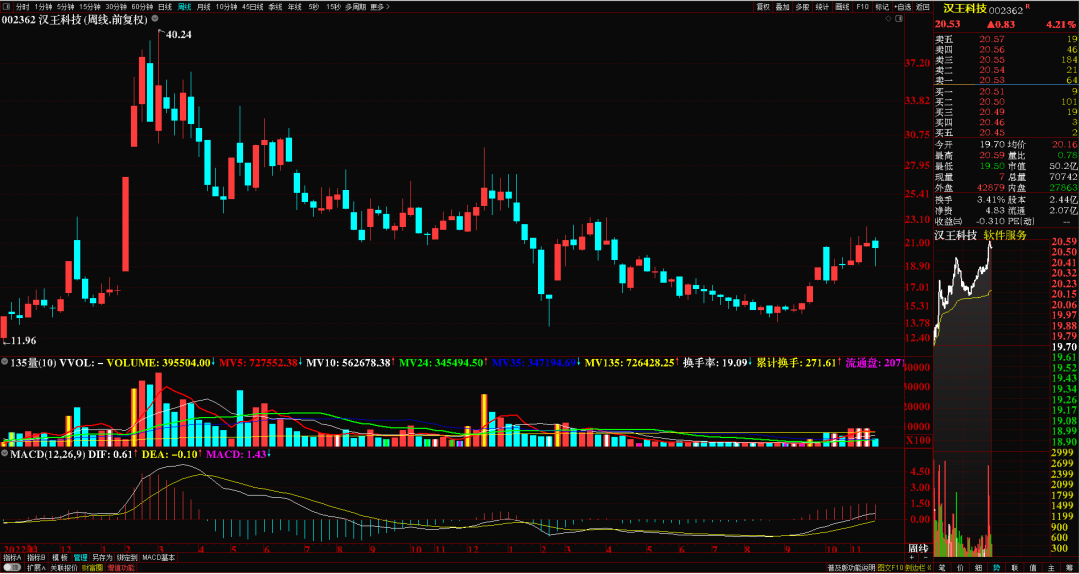Select the 关联报价 tab
Screen dimensions: 1080x574
tap(64, 568)
